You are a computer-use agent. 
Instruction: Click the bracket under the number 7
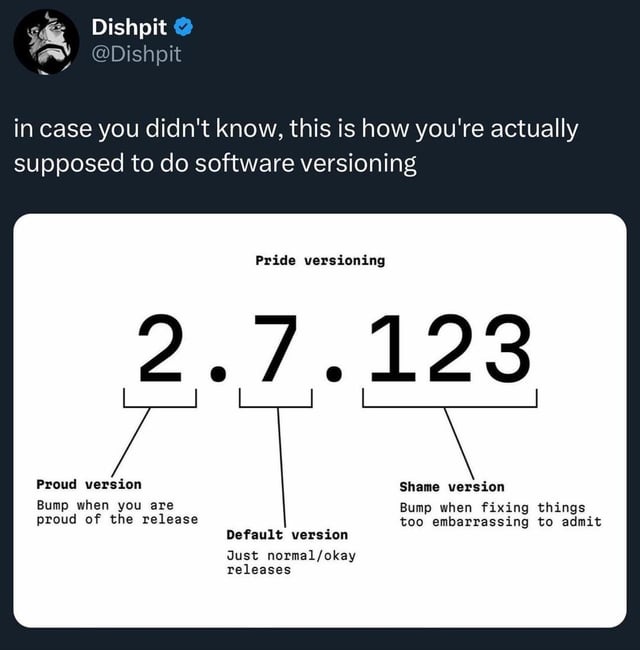[276, 398]
